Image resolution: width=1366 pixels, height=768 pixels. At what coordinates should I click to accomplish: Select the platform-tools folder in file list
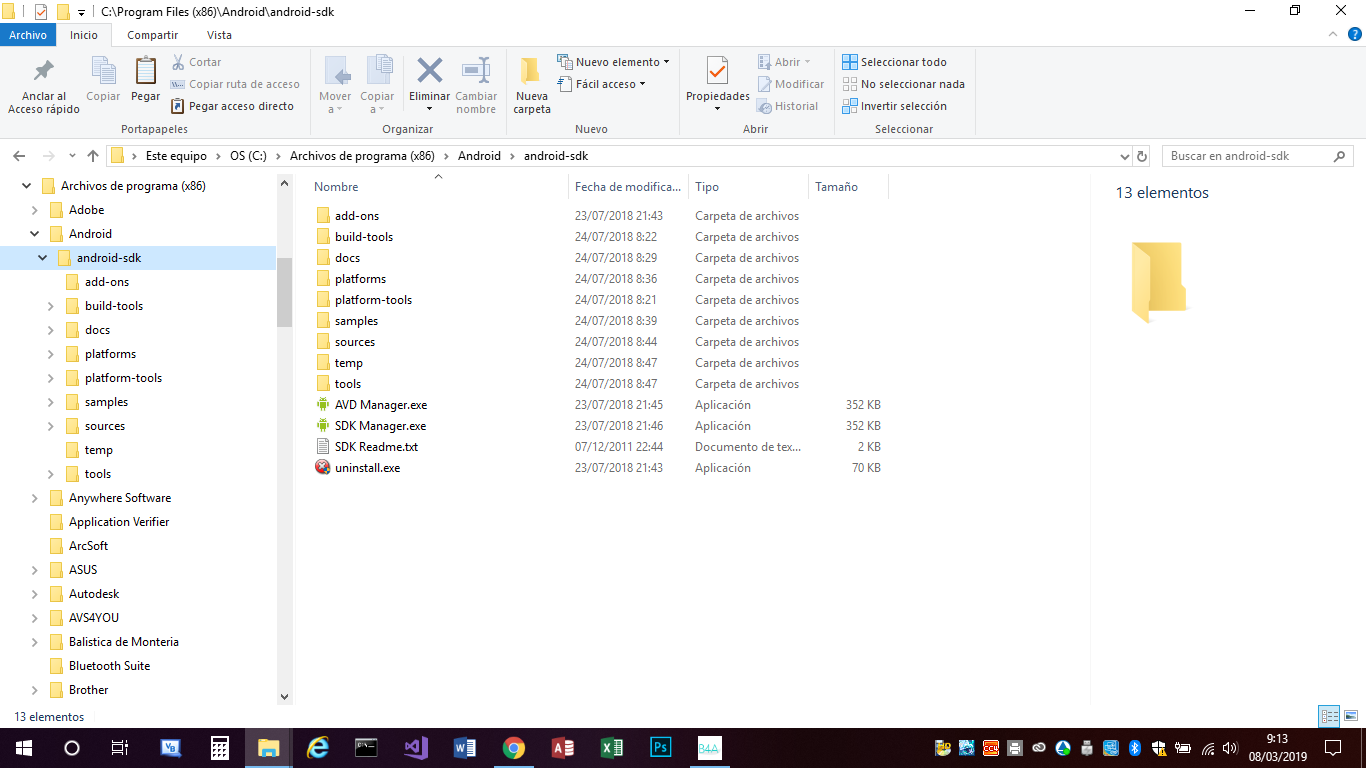click(x=373, y=300)
